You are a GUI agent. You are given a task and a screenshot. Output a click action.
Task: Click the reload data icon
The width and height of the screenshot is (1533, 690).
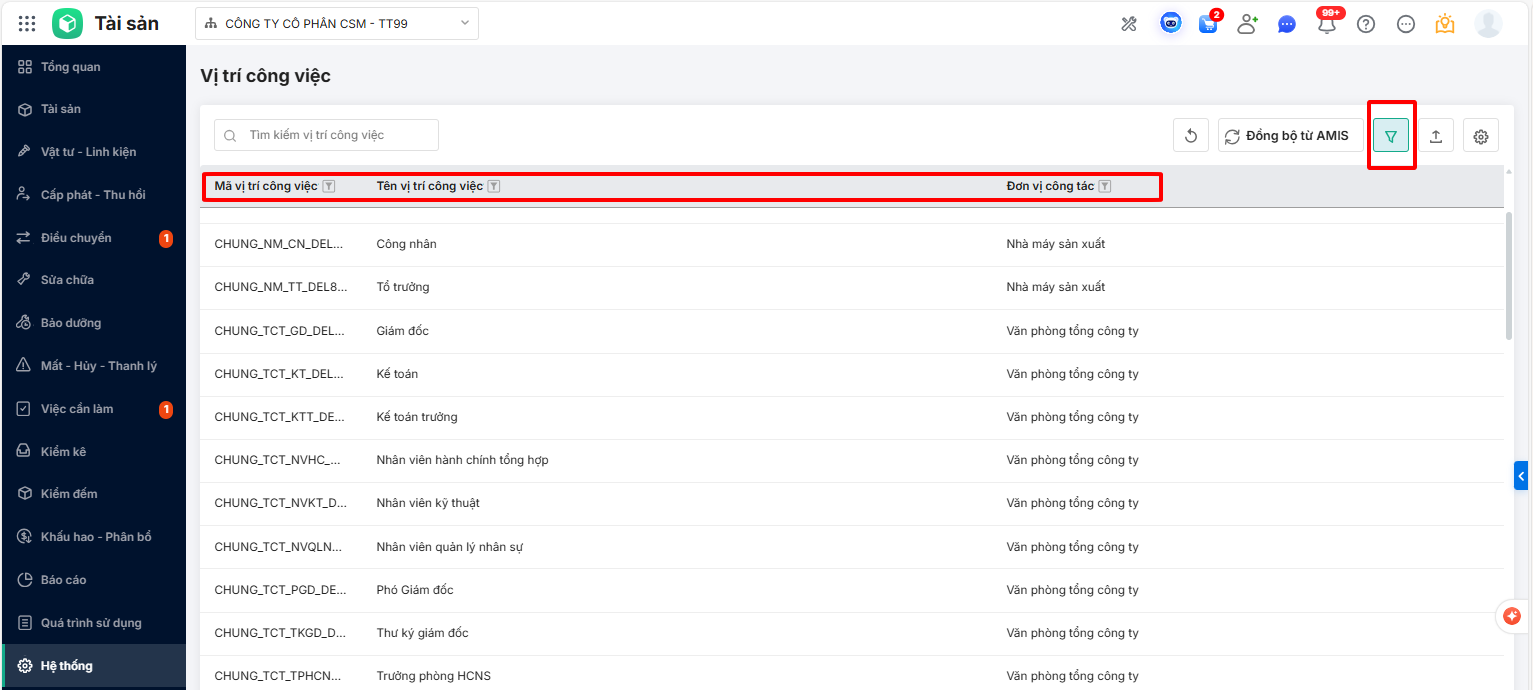[1191, 136]
